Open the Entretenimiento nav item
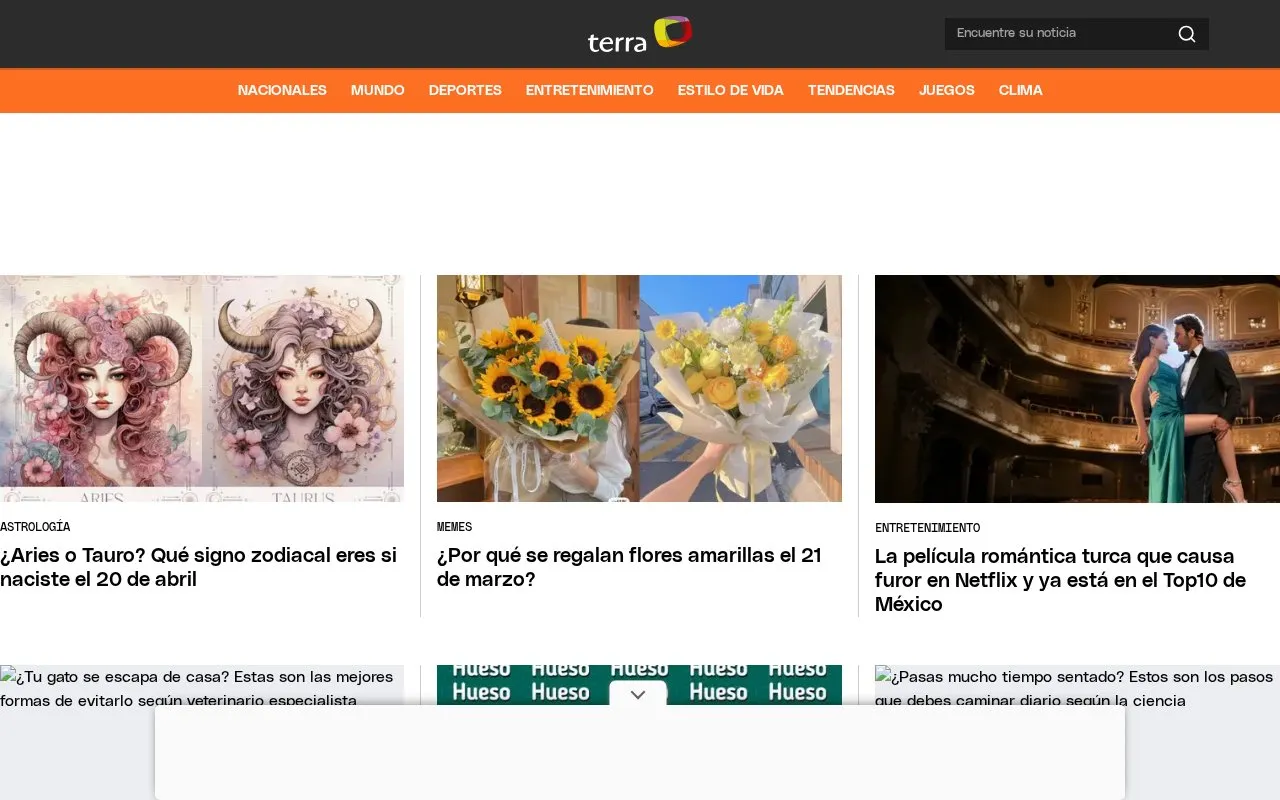 pyautogui.click(x=590, y=90)
